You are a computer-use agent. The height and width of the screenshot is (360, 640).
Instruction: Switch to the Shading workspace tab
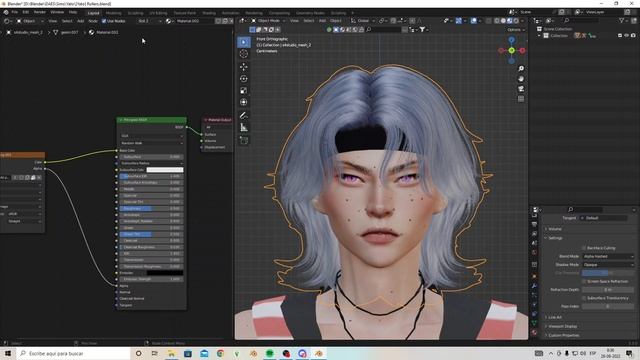[209, 13]
